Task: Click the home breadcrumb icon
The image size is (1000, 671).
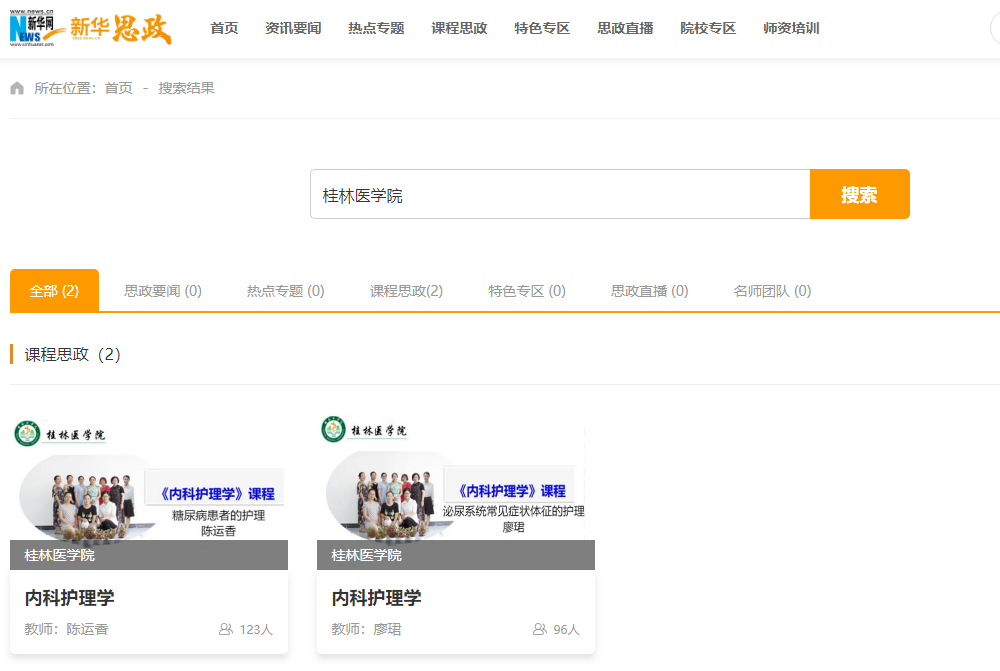Action: click(17, 88)
